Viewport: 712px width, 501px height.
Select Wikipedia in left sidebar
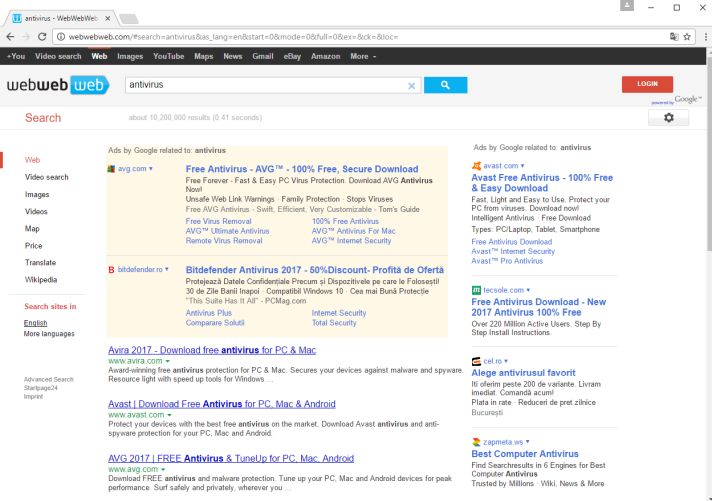click(x=41, y=280)
